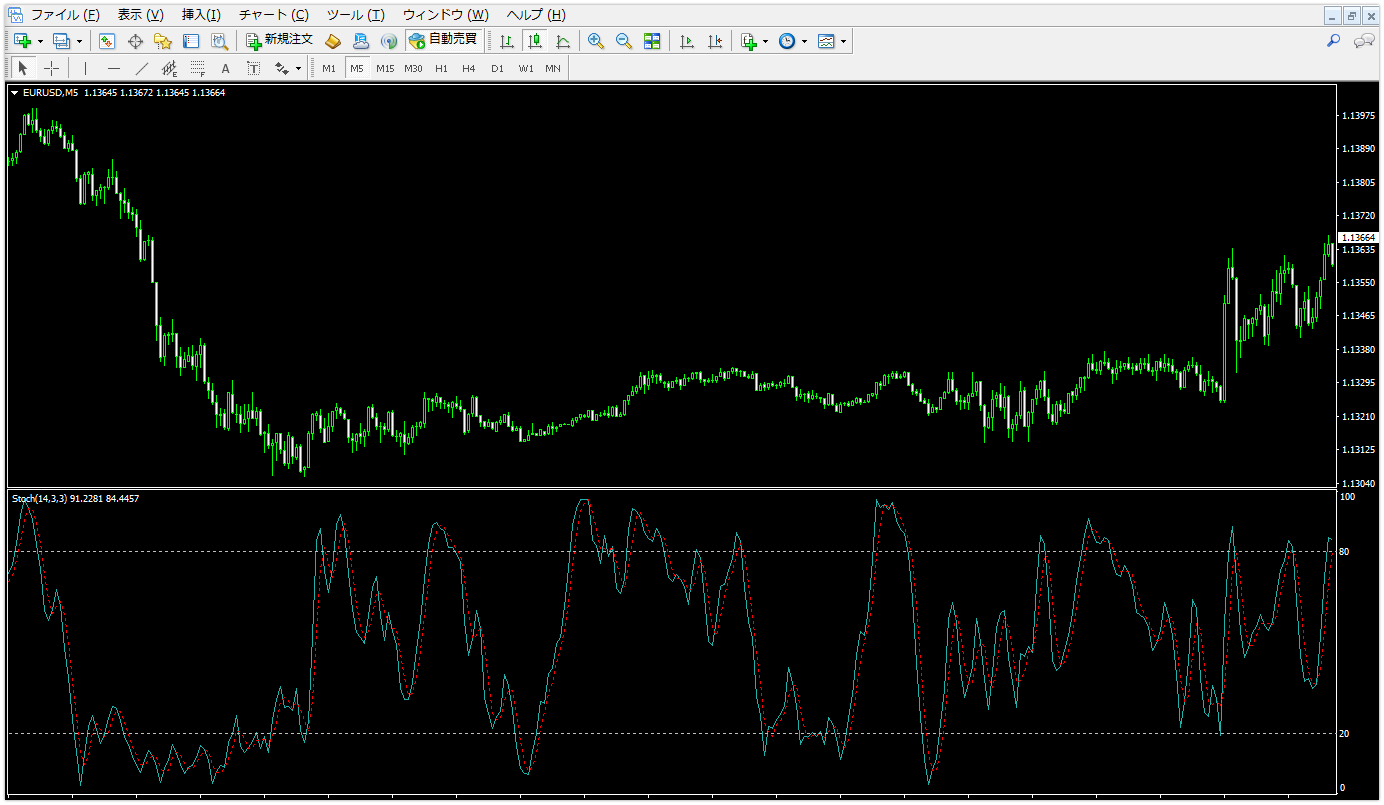Image resolution: width=1384 pixels, height=805 pixels.
Task: Click the 新規注文 new order button
Action: click(x=280, y=41)
